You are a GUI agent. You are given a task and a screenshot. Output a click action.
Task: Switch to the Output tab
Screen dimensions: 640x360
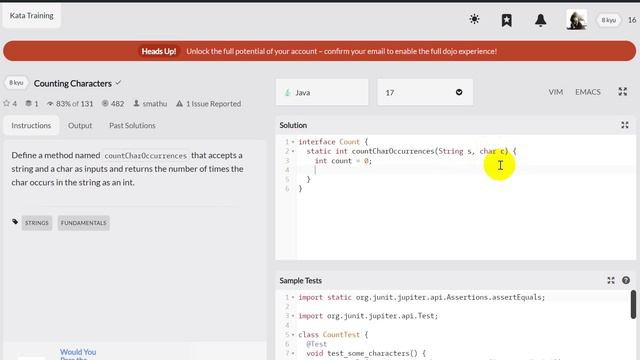[x=80, y=125]
